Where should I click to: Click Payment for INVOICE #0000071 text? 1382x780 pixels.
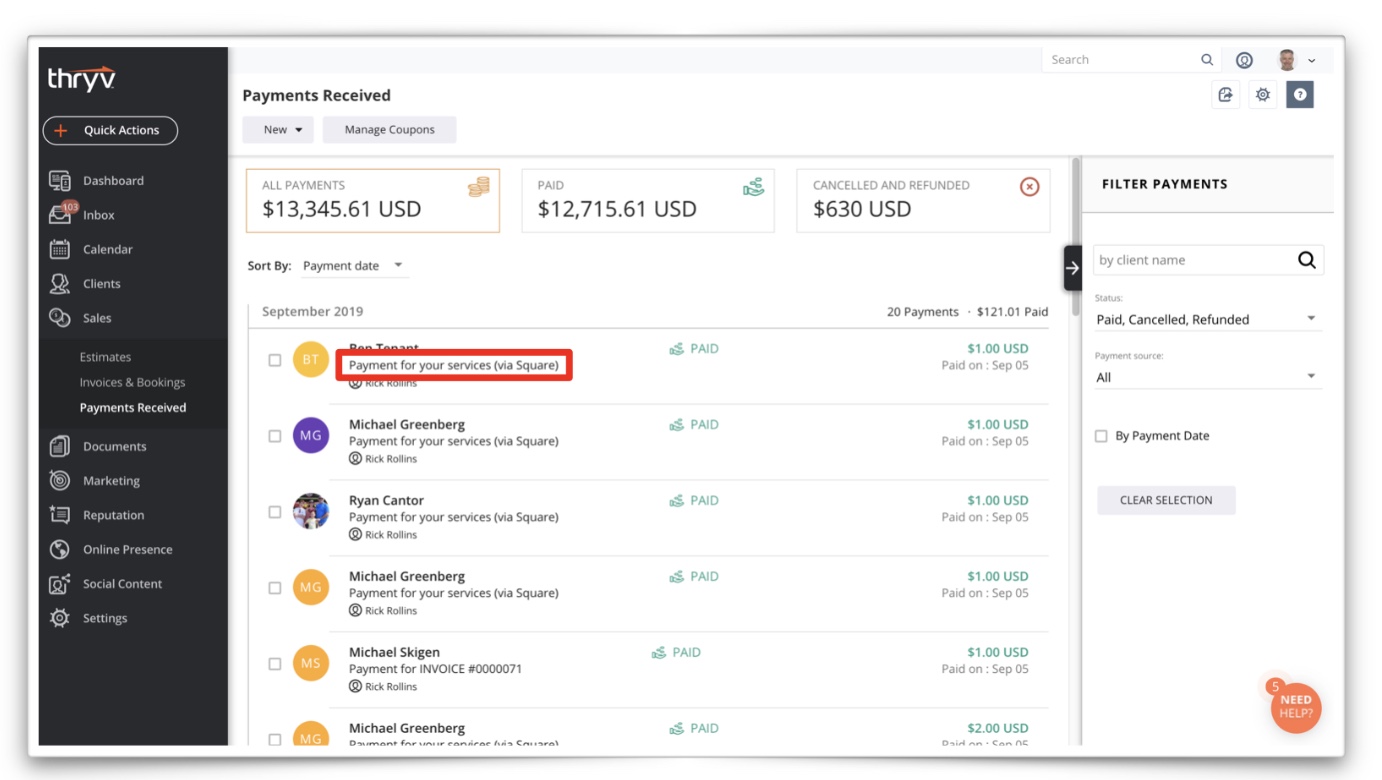(x=435, y=669)
